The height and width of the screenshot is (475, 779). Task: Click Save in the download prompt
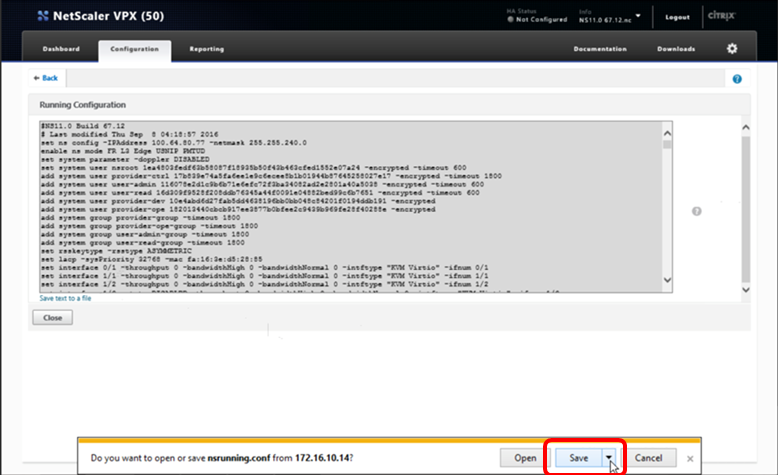tap(579, 458)
